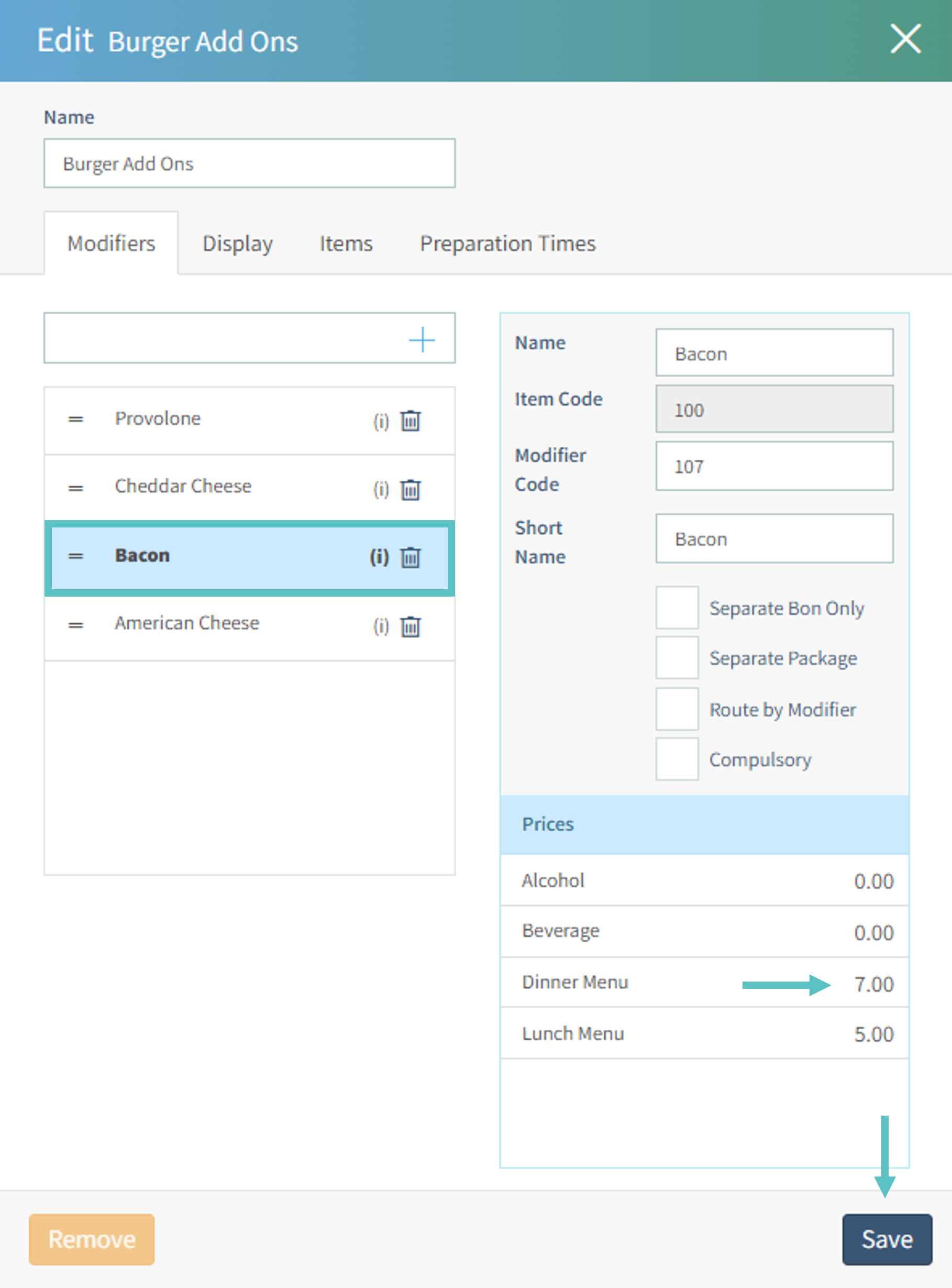The height and width of the screenshot is (1288, 952).
Task: Click the Modifier Code input field
Action: point(774,466)
